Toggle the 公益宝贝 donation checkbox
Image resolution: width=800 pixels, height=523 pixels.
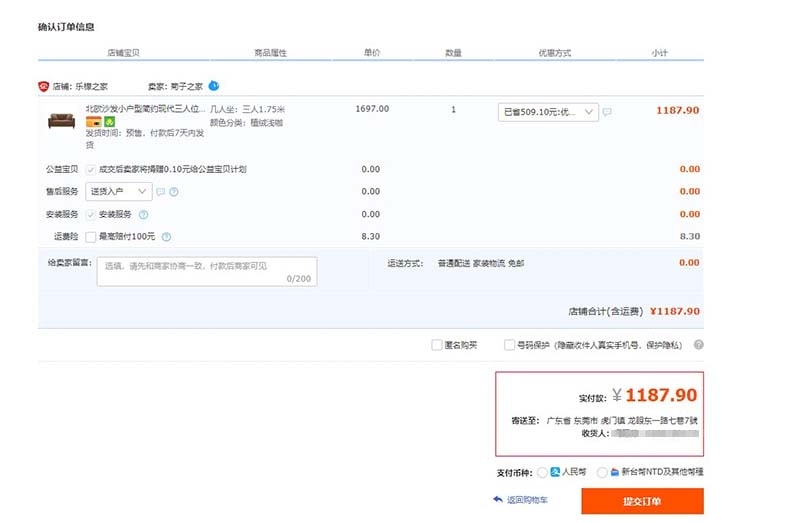91,169
